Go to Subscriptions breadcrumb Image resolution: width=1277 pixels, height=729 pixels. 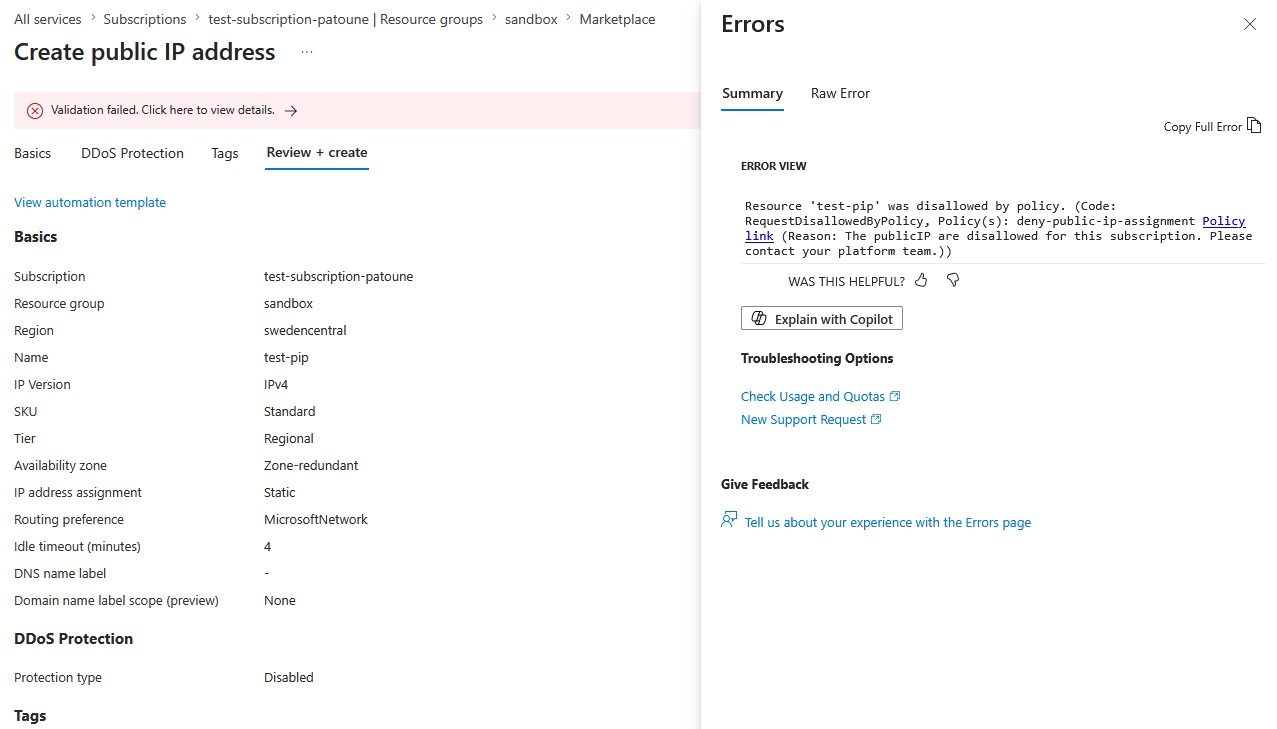[145, 19]
